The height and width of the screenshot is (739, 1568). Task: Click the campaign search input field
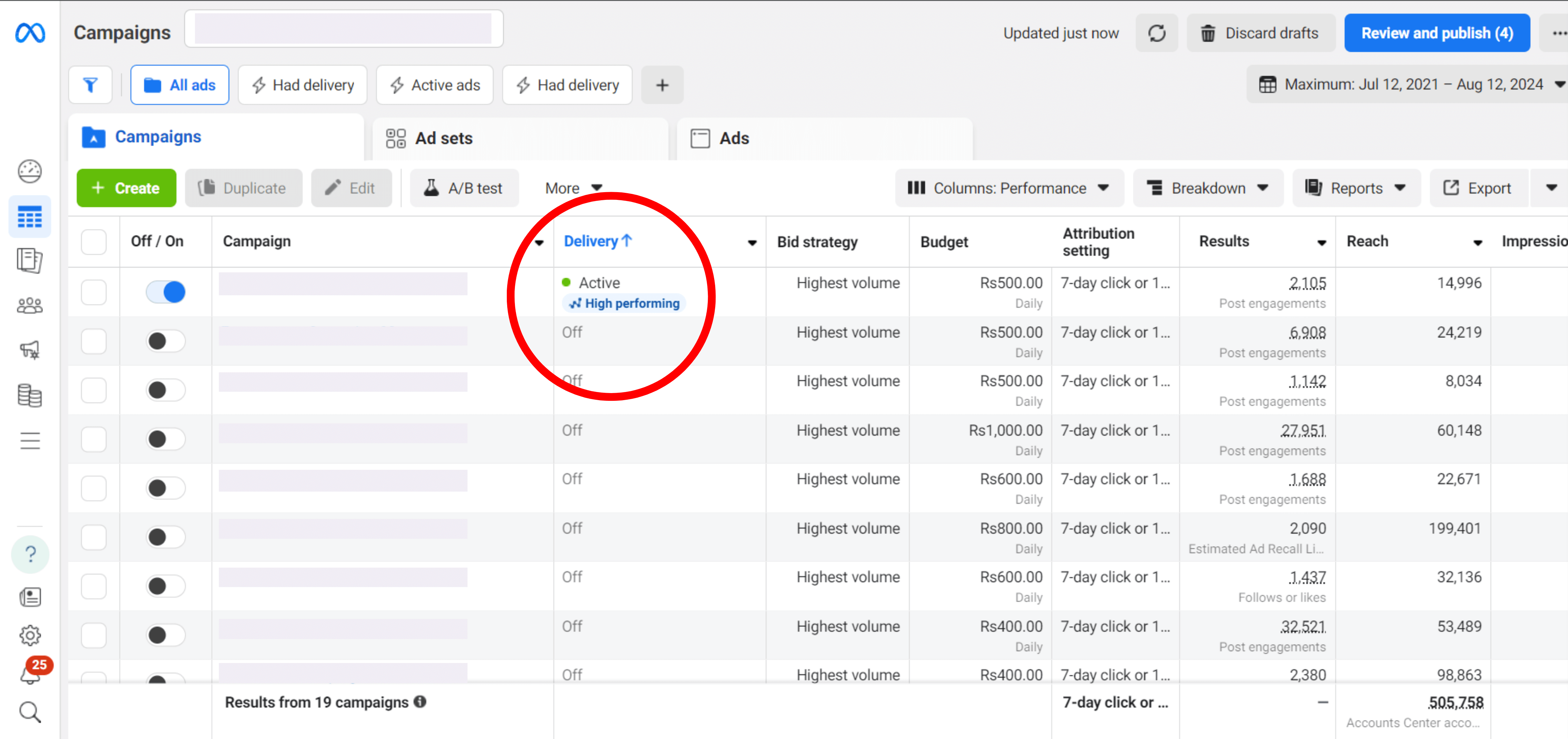[x=343, y=29]
